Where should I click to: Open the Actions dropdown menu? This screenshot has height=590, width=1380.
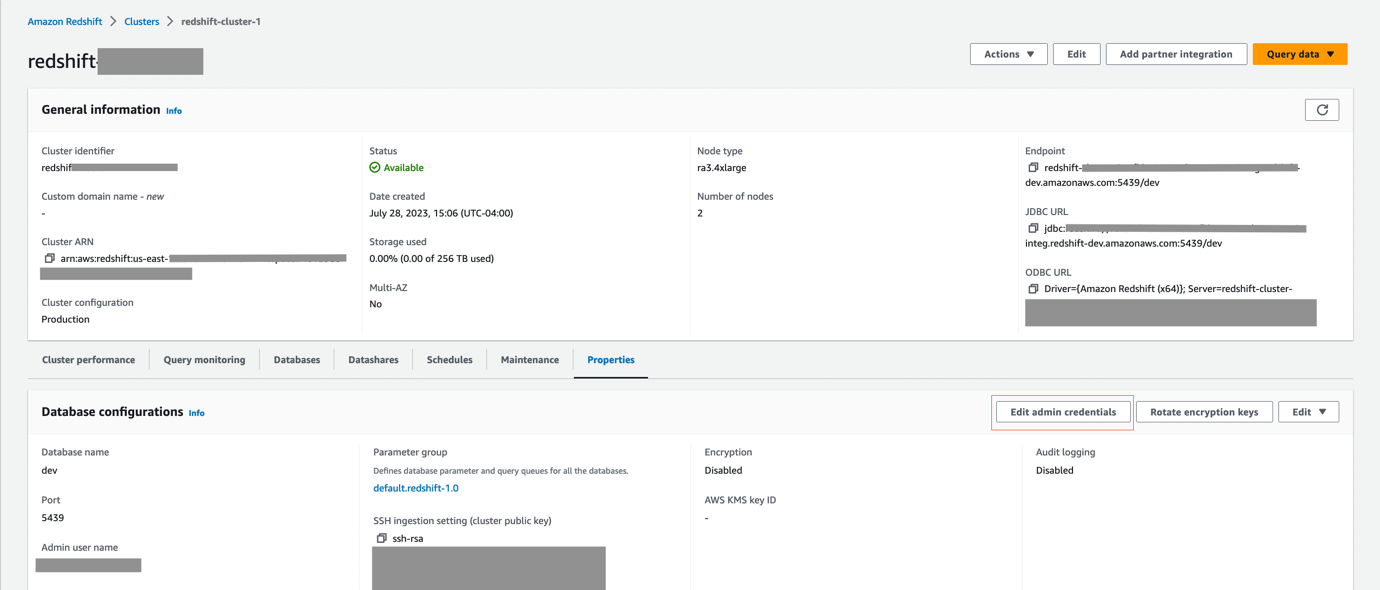pos(1008,54)
